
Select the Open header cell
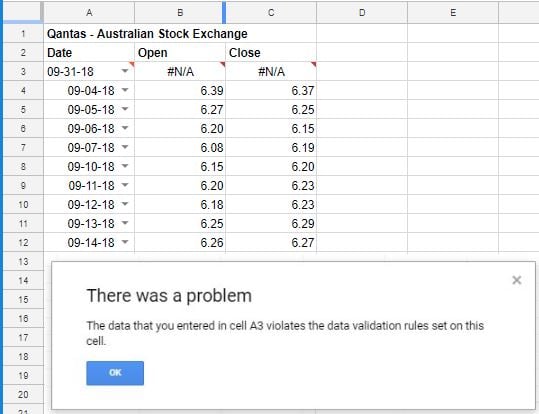click(x=180, y=52)
